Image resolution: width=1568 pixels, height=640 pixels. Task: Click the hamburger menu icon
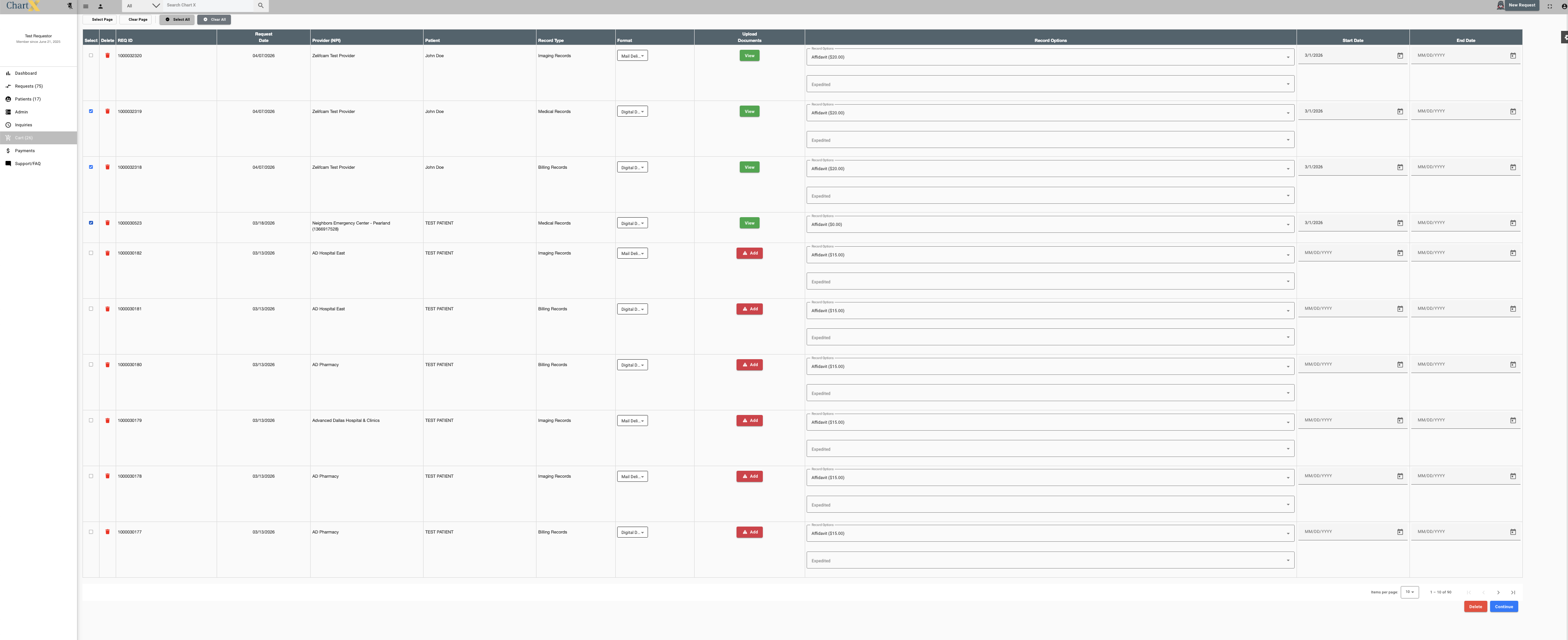click(86, 6)
